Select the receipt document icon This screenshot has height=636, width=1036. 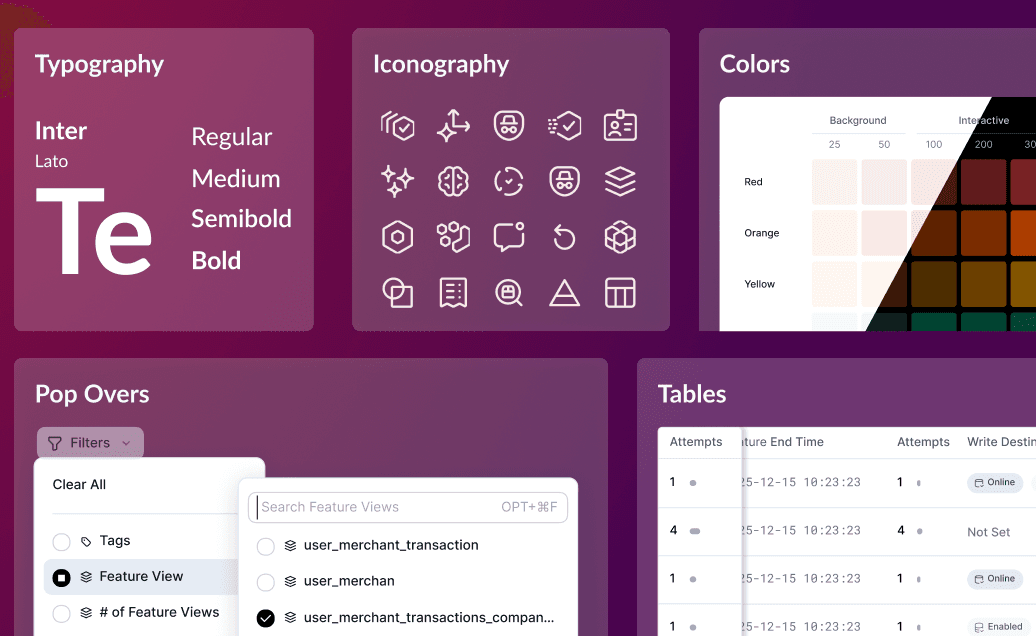tap(453, 292)
